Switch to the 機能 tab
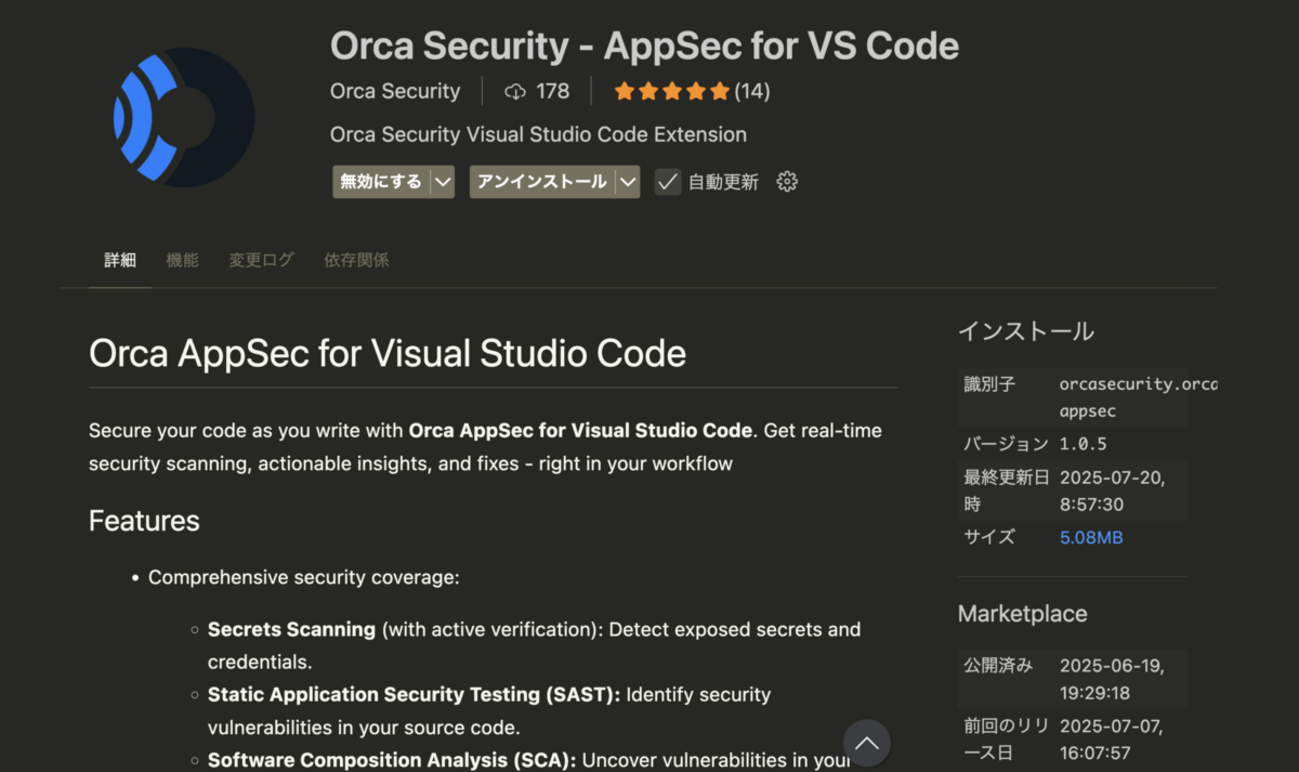1299x772 pixels. 182,260
